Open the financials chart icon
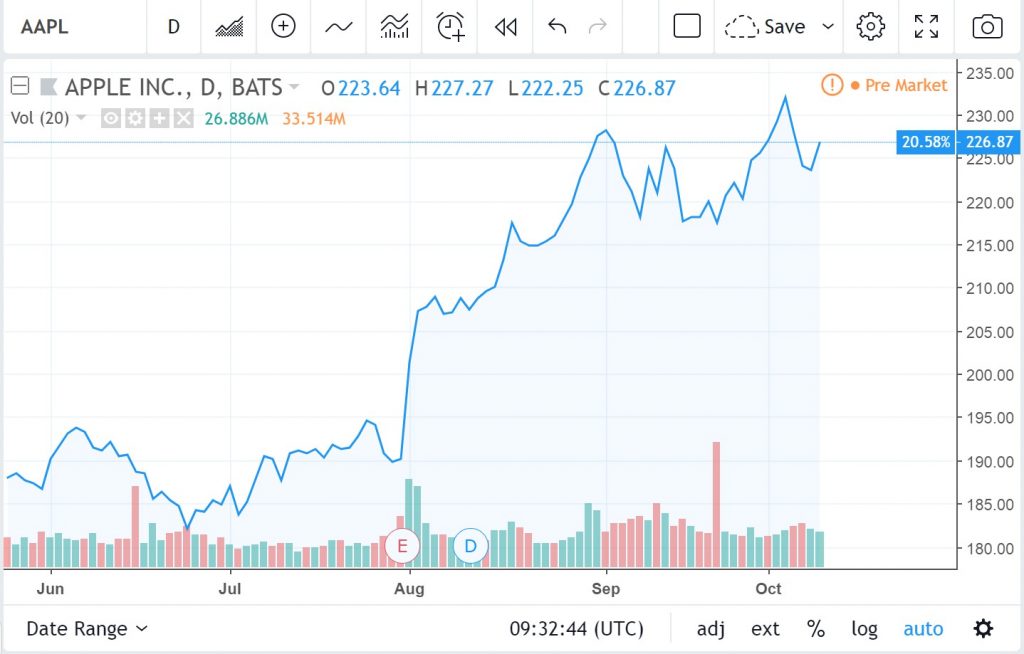 (394, 26)
